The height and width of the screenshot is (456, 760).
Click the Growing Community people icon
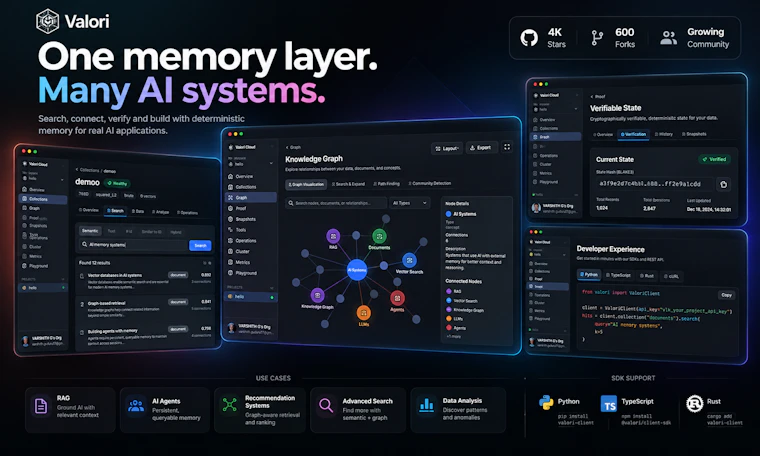668,38
